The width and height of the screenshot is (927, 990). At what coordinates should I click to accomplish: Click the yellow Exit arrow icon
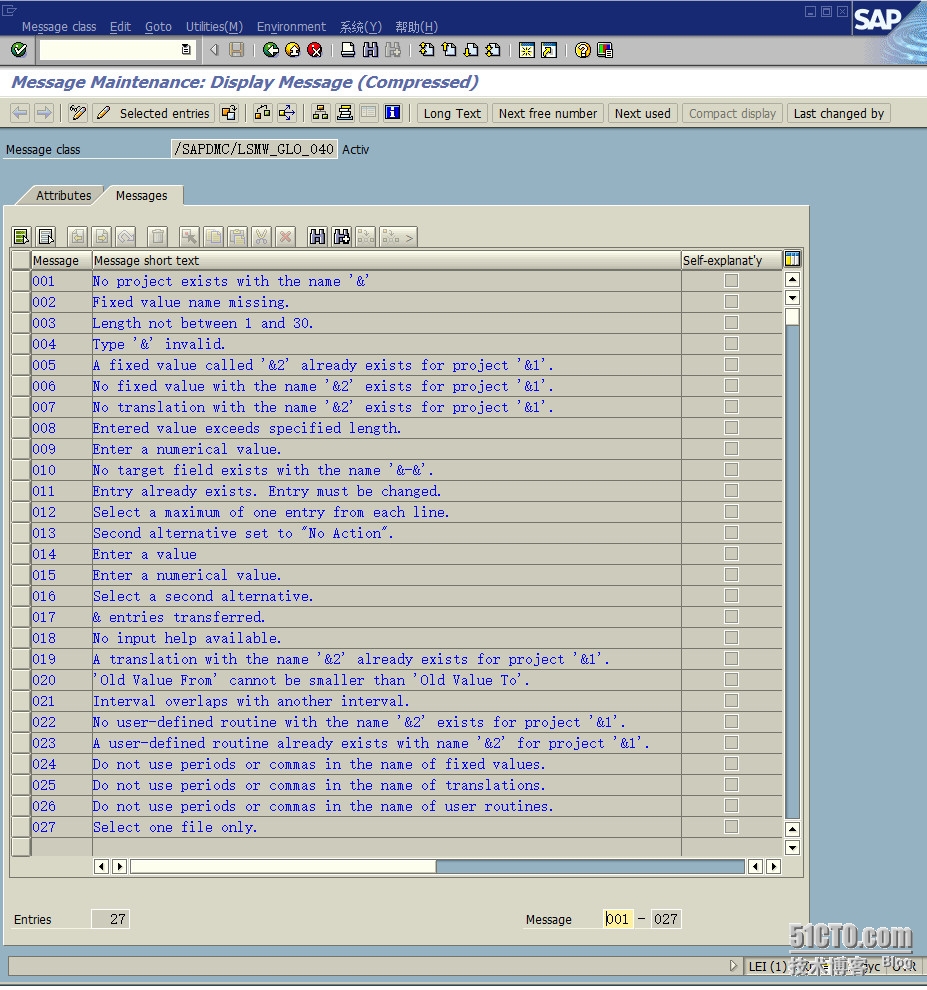292,49
